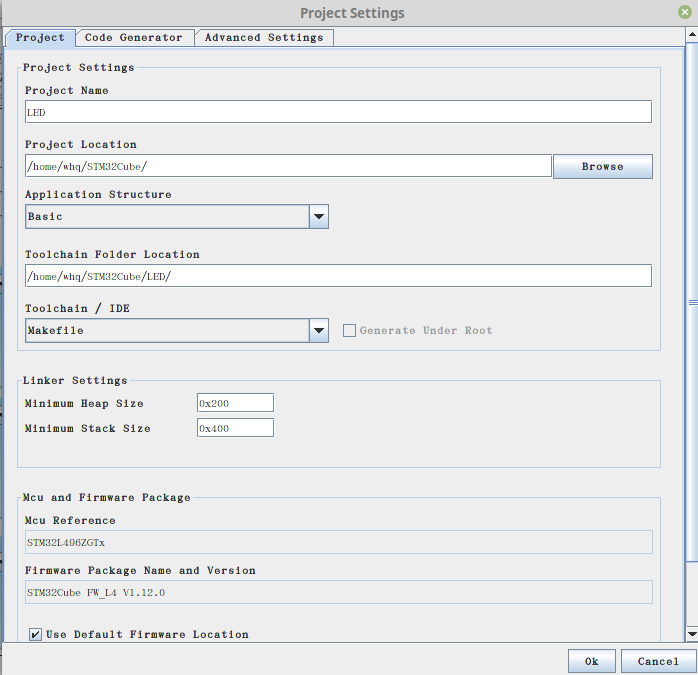Click scrollbar down arrow at bottom
The width and height of the screenshot is (698, 675).
click(x=691, y=634)
